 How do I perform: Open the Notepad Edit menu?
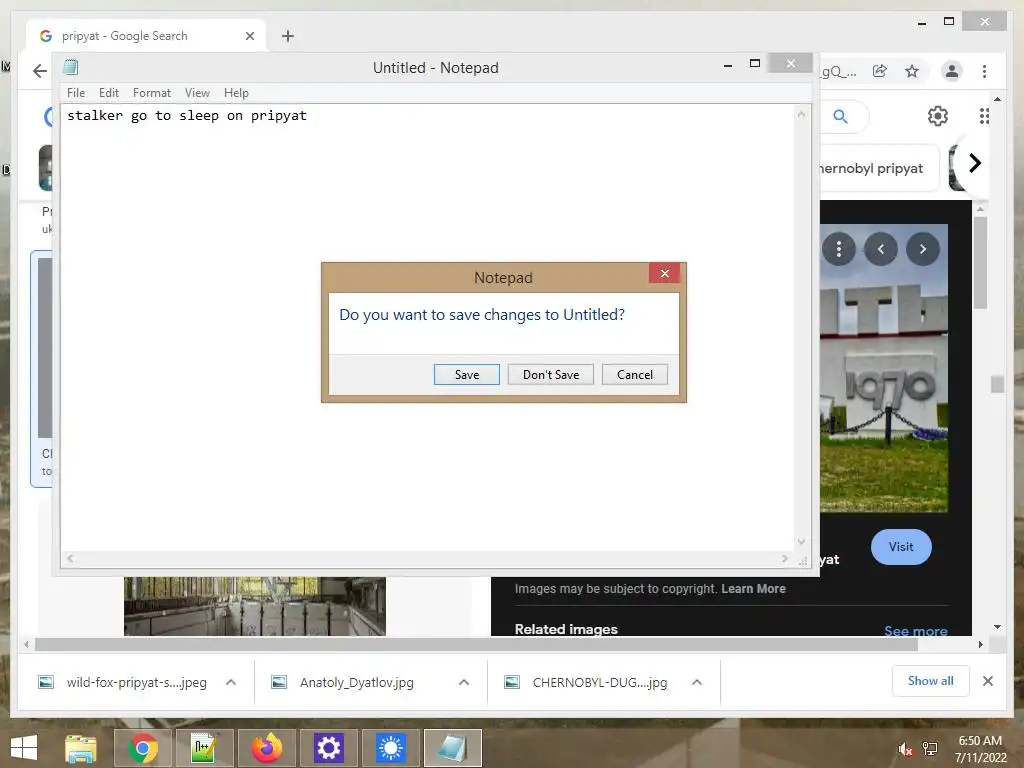(108, 93)
